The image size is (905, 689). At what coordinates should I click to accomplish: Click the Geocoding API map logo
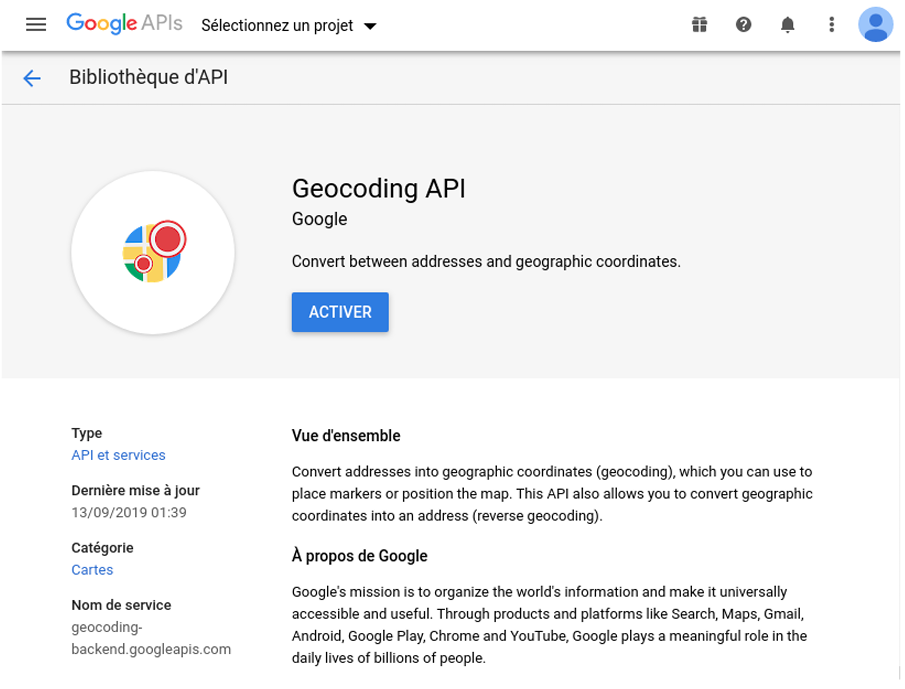tap(153, 252)
